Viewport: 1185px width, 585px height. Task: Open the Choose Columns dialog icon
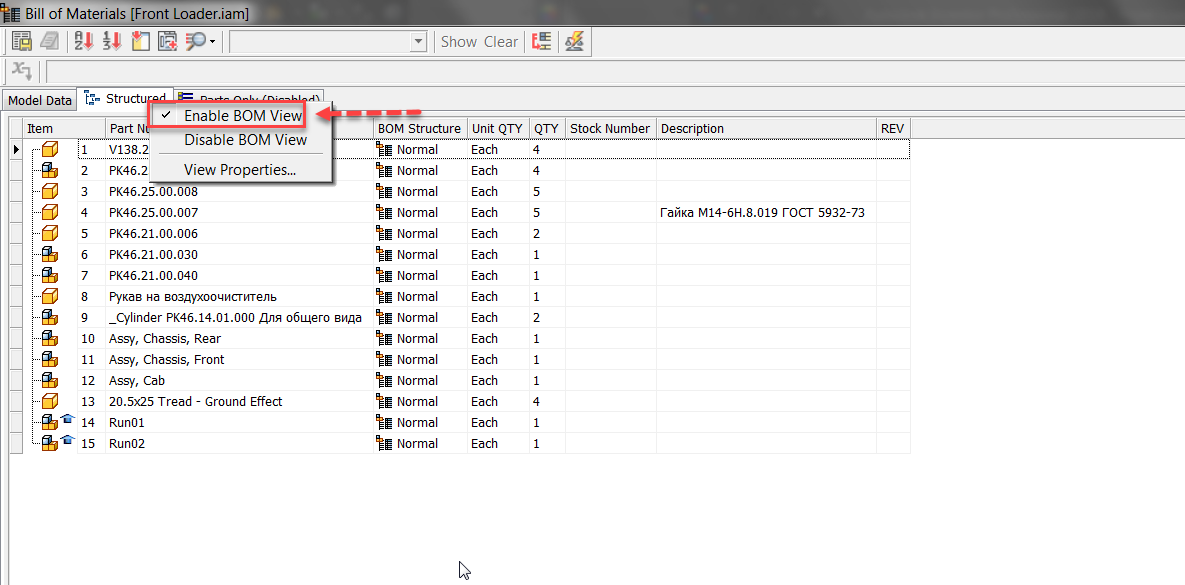140,41
